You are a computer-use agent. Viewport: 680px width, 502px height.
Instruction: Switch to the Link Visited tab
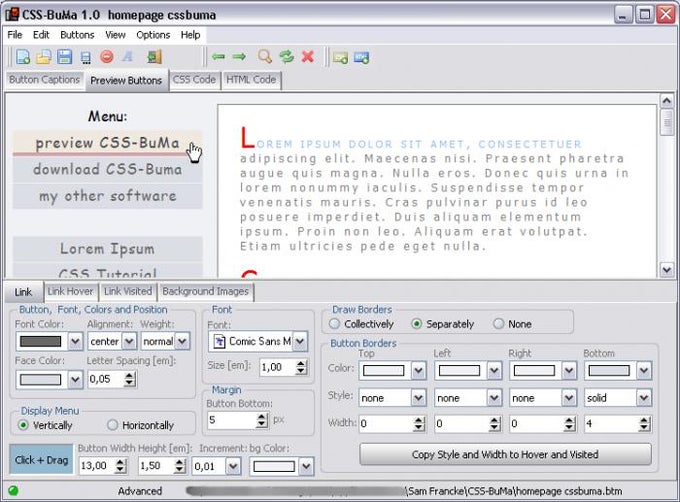click(x=128, y=291)
